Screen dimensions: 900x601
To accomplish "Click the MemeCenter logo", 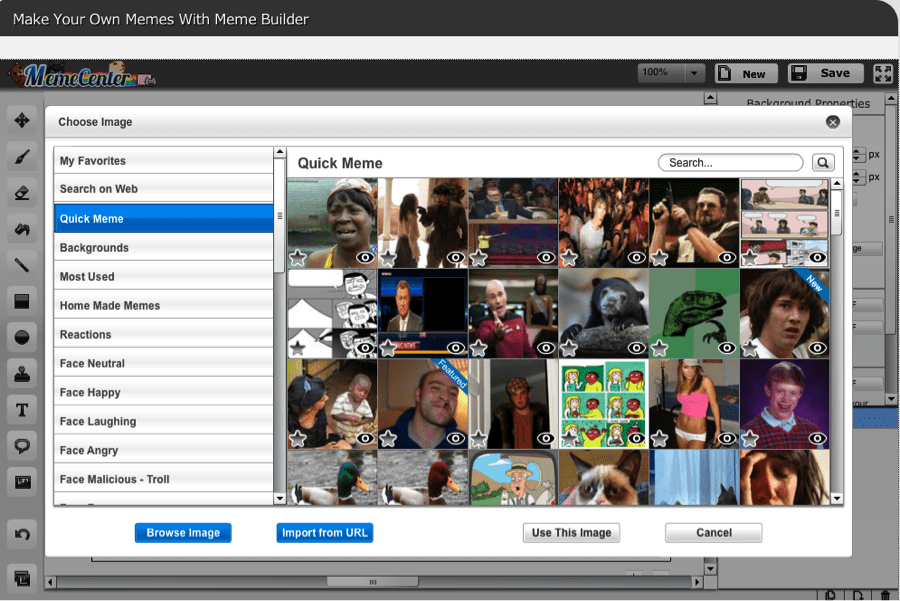I will (82, 75).
